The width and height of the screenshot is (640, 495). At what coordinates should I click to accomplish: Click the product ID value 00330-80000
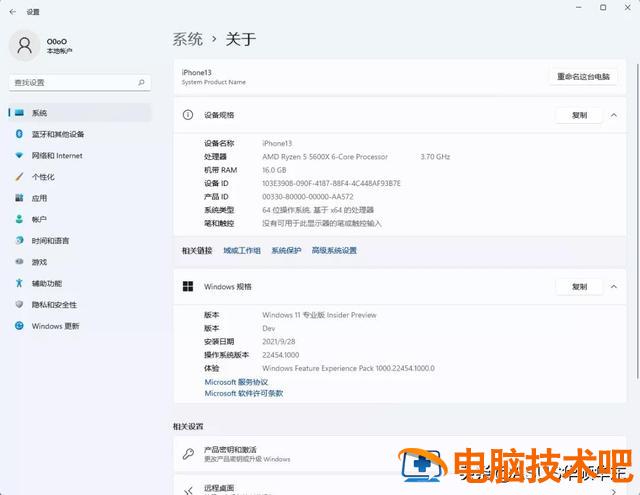tap(308, 197)
